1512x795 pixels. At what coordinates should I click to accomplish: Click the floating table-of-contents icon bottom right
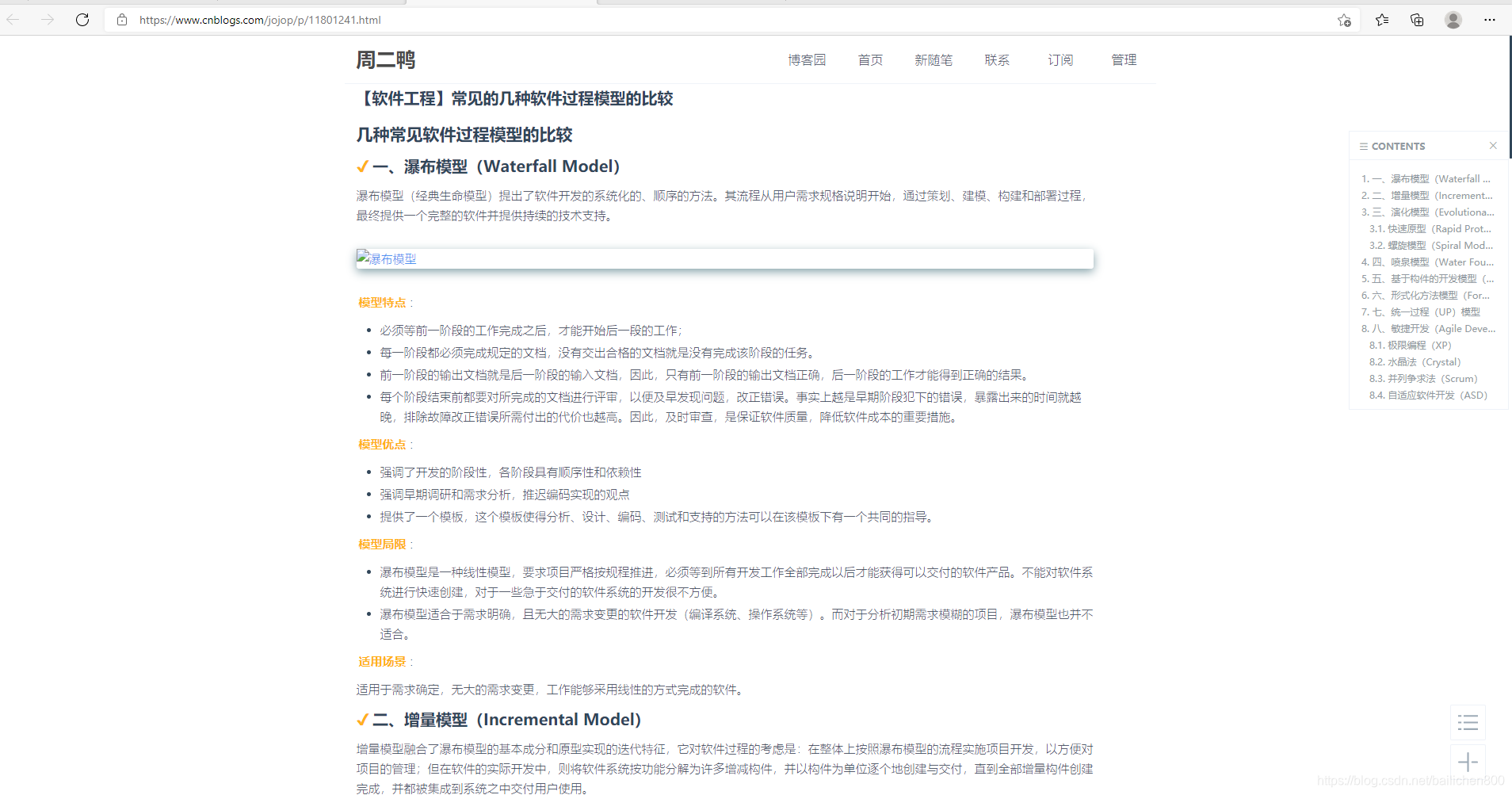1468,722
